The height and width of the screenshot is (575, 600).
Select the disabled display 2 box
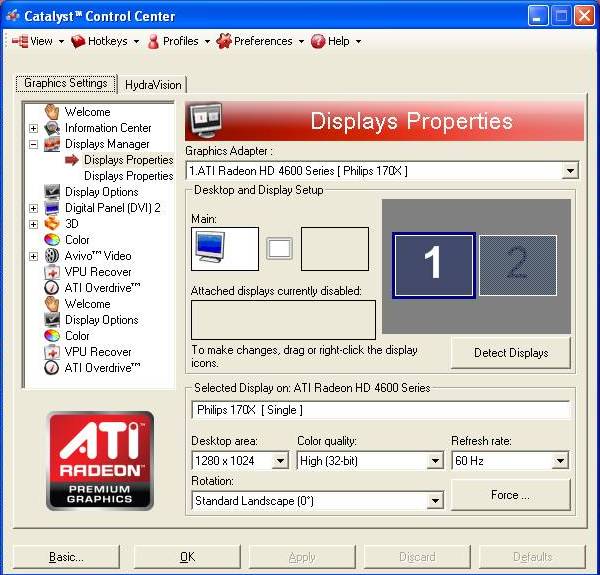516,265
